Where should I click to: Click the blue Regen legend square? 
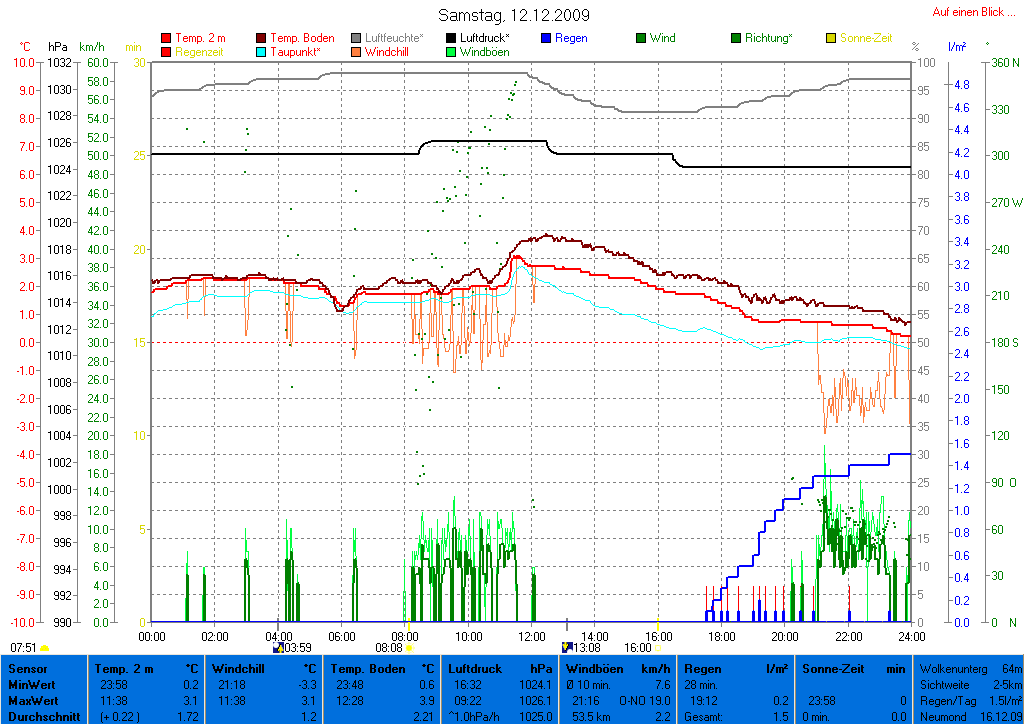tap(546, 38)
